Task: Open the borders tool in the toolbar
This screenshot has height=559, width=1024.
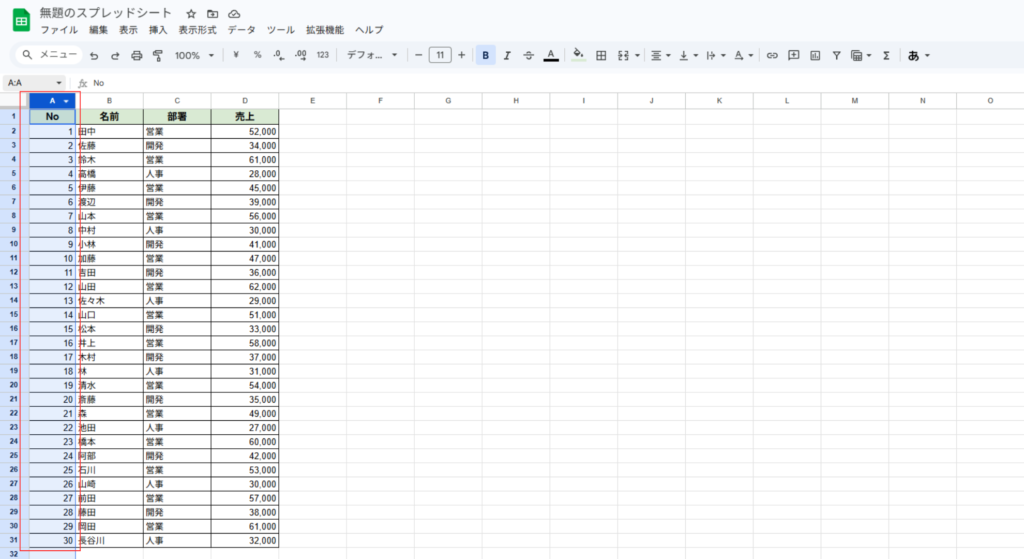Action: [x=601, y=56]
